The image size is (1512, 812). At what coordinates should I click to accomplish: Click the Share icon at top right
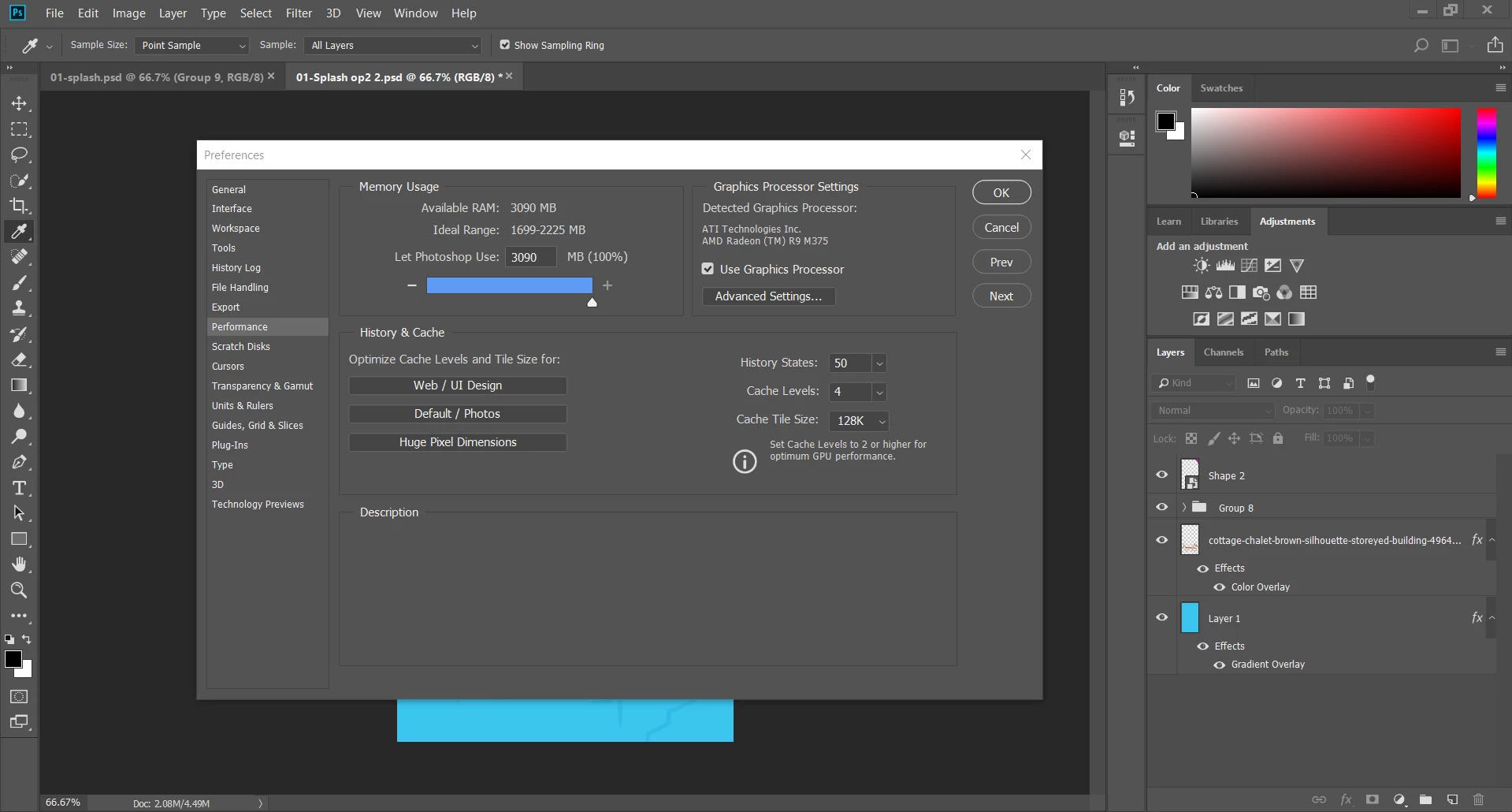1495,45
